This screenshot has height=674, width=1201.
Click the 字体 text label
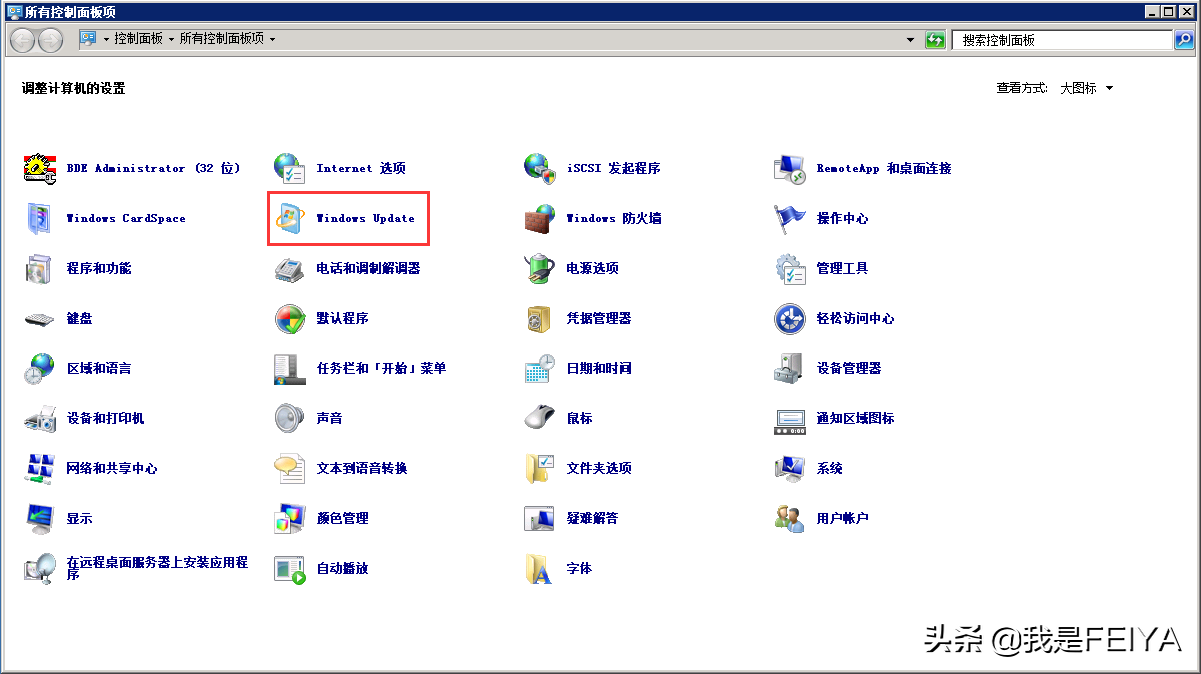(579, 568)
